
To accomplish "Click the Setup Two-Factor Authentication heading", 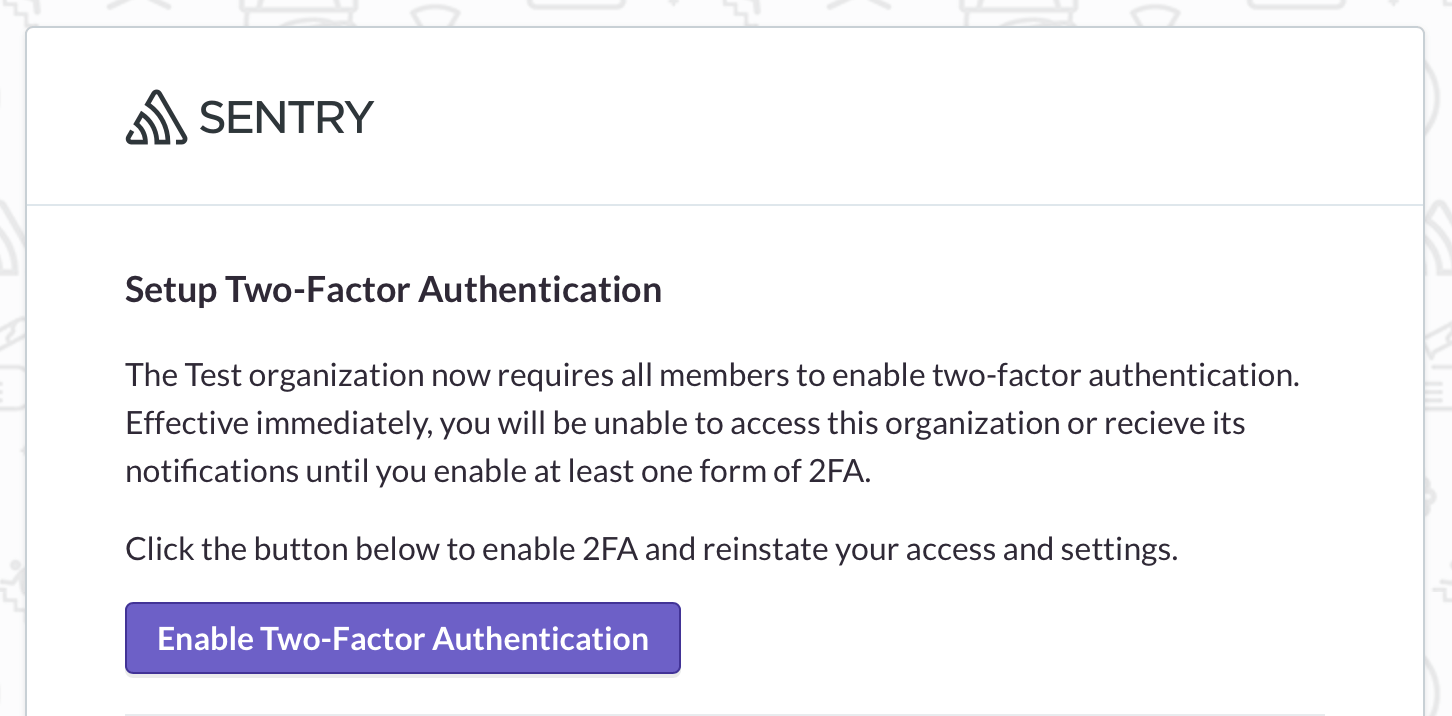I will (x=393, y=290).
